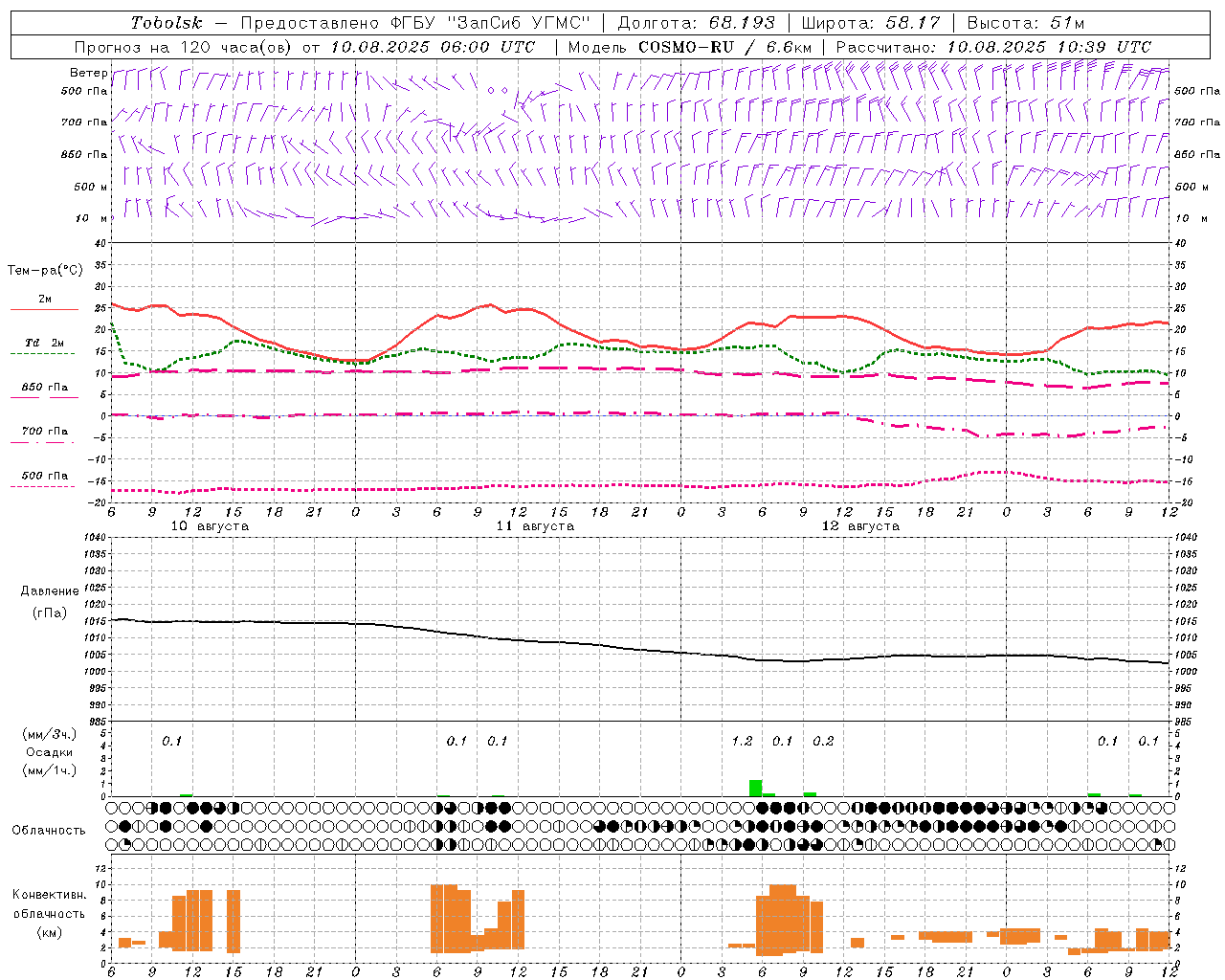
Task: Click the black surface pressure curve
Action: [639, 649]
